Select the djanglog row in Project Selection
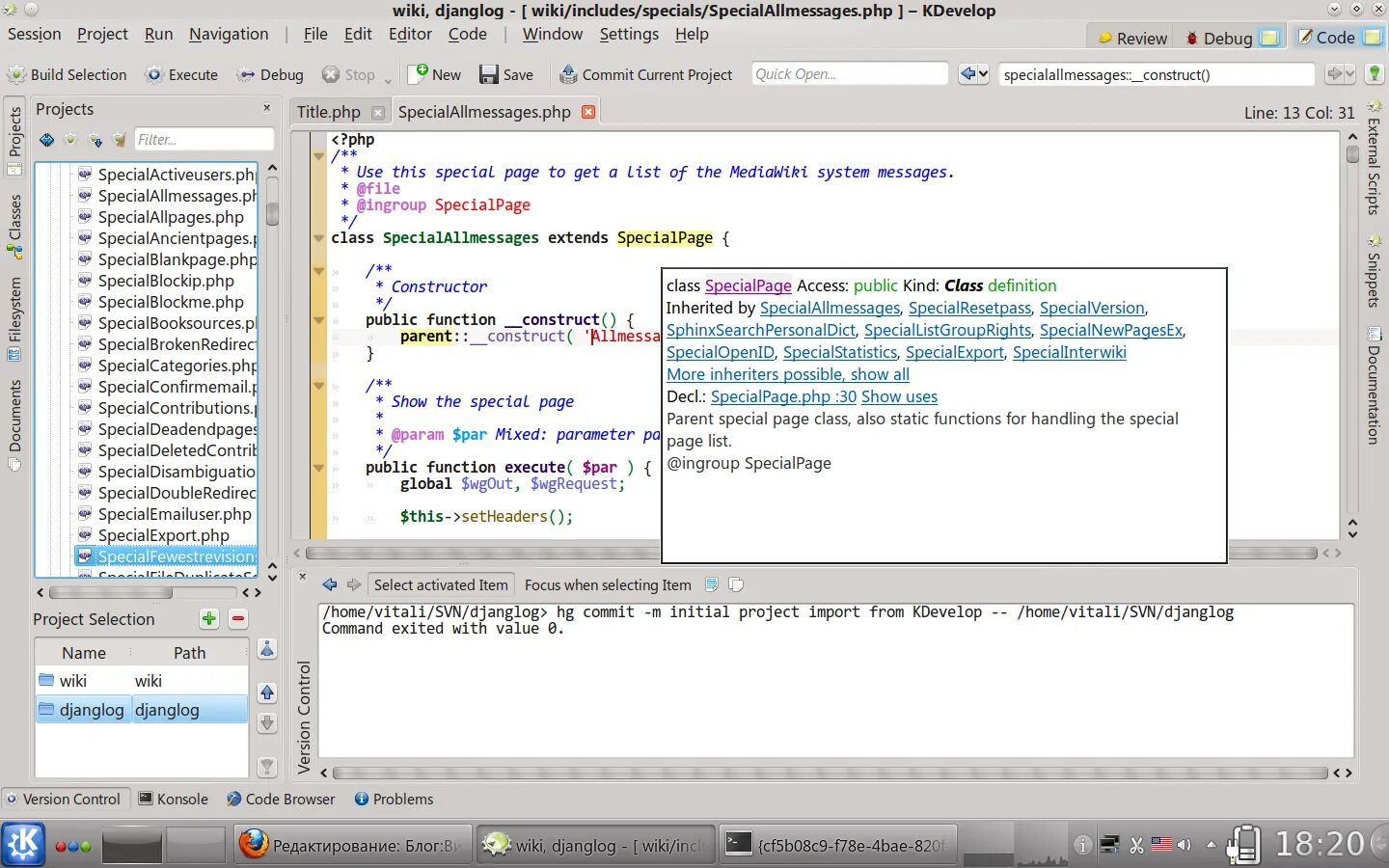 point(142,710)
